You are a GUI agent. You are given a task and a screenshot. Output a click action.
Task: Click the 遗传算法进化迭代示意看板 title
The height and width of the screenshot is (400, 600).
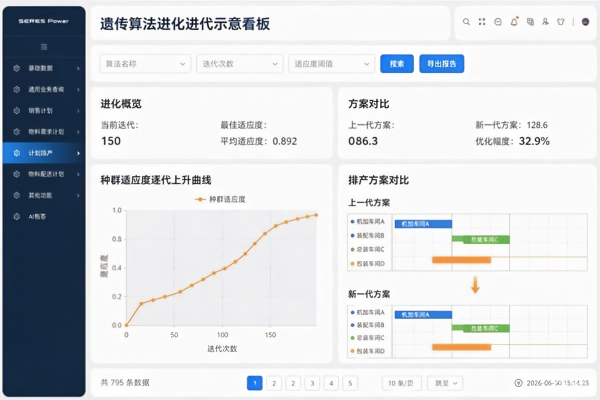click(x=185, y=24)
